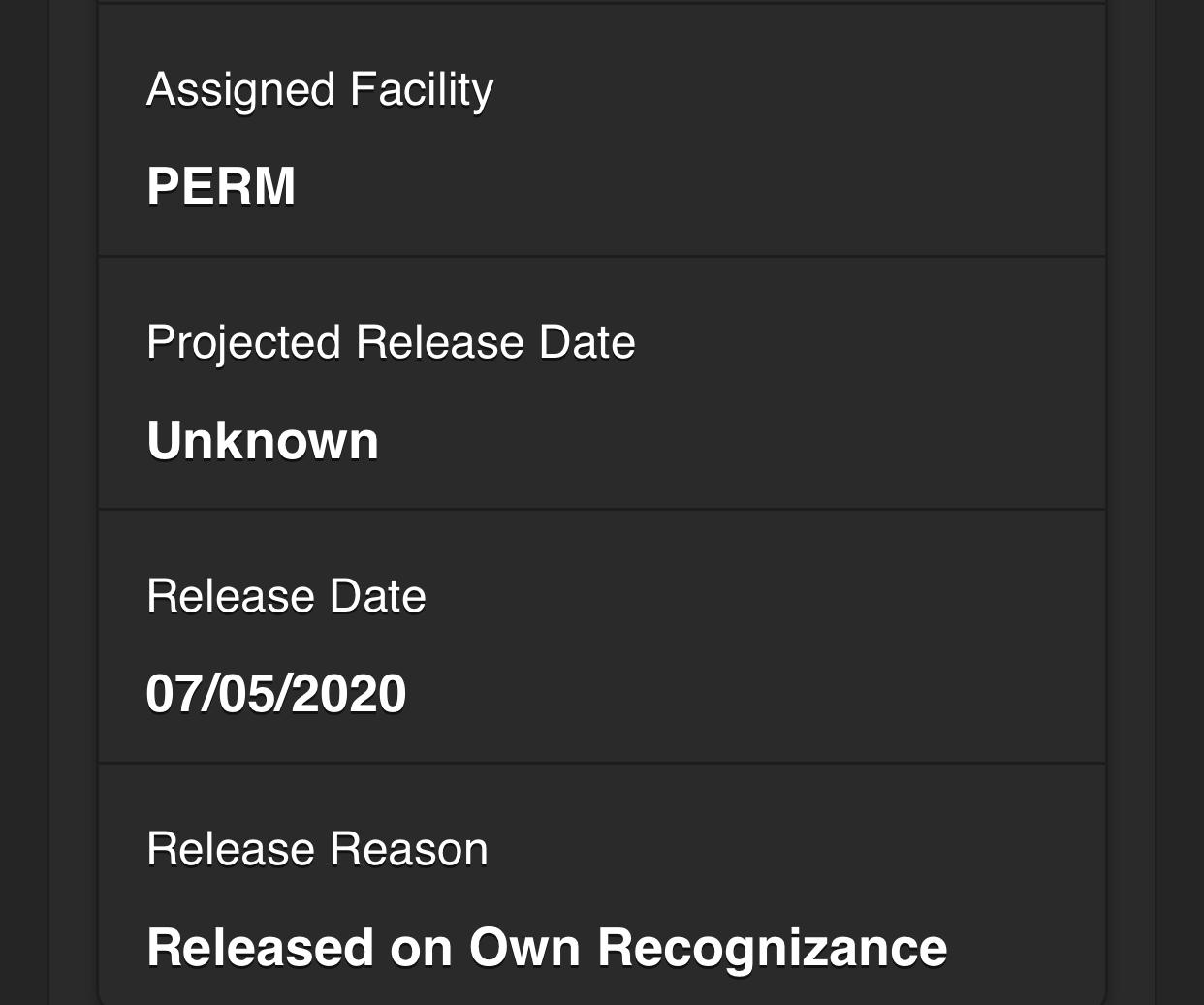Tap empty space right of Release Reason label

tap(776, 849)
